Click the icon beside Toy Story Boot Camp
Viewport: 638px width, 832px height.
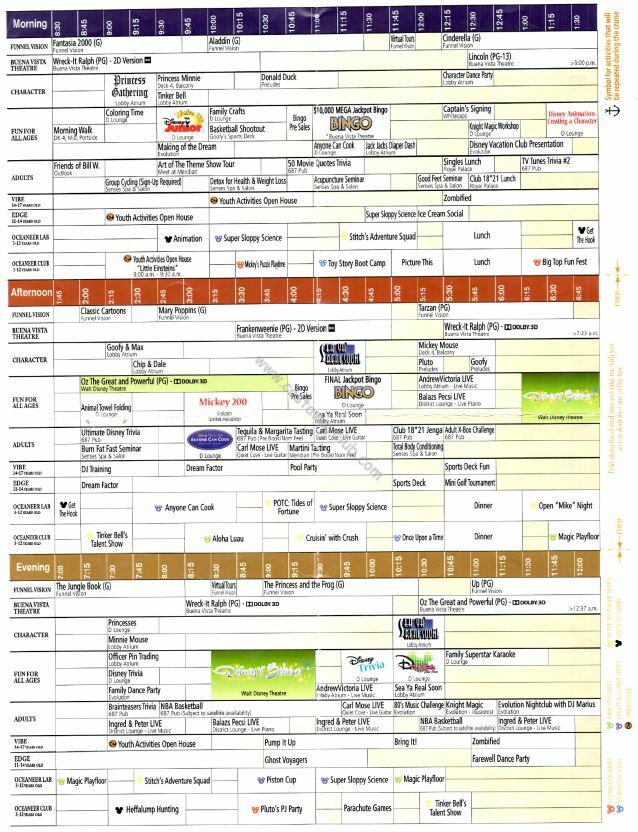[x=322, y=263]
